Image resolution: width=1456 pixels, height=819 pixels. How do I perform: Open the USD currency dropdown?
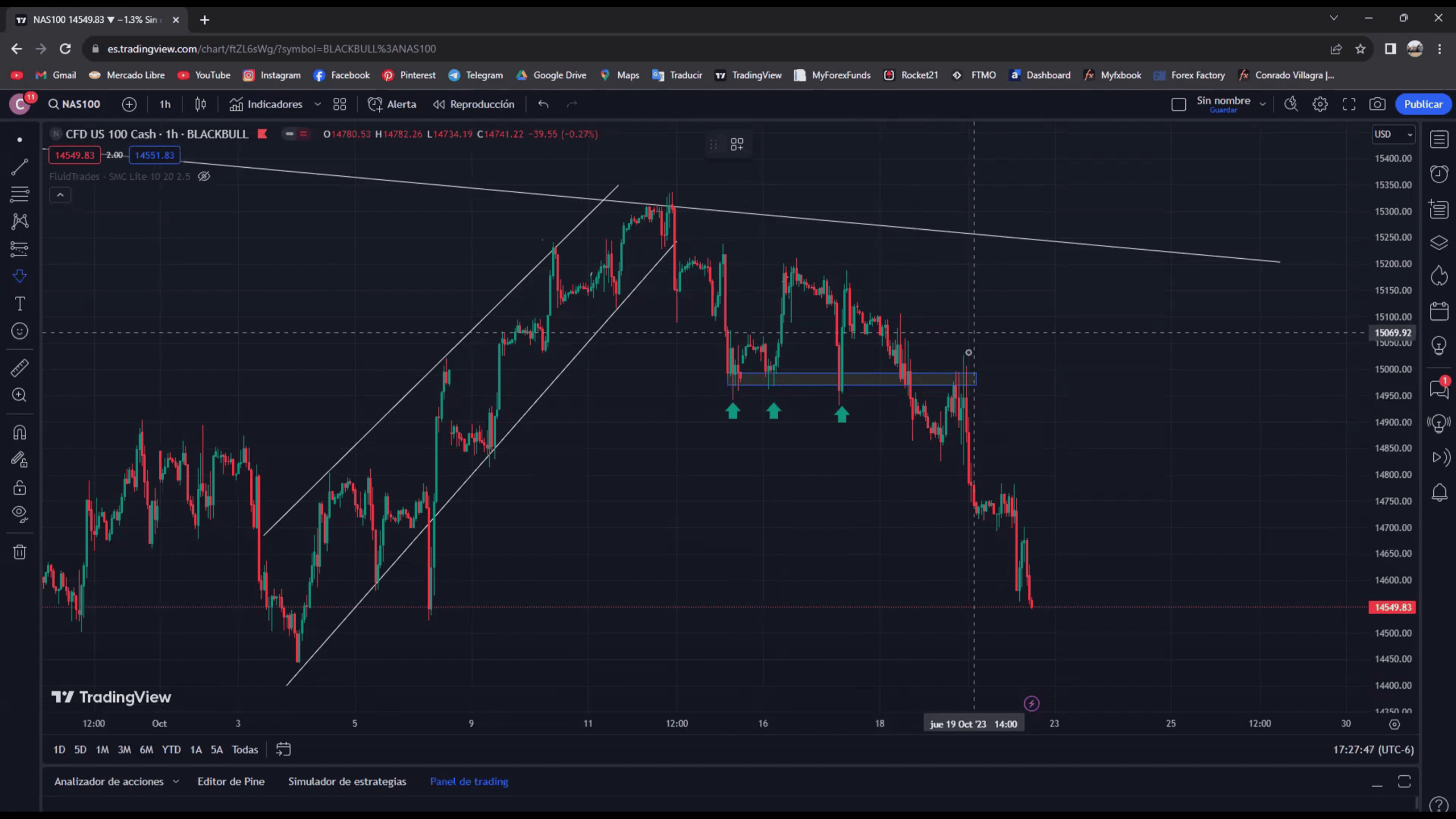(1392, 134)
